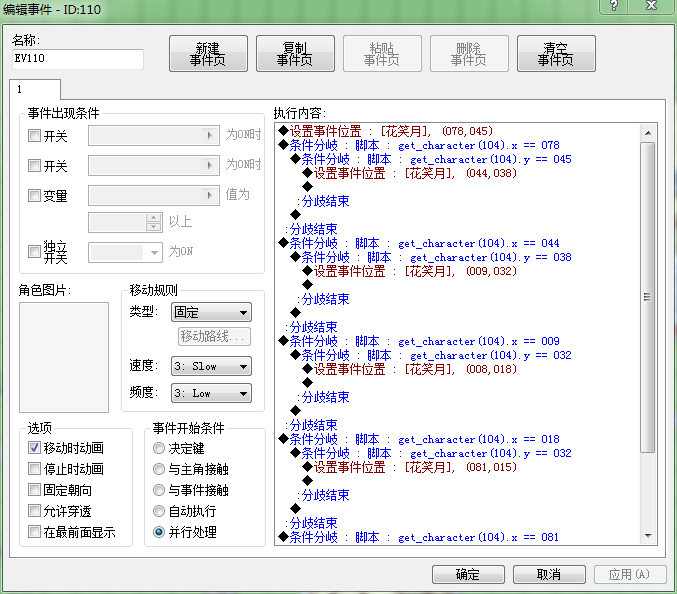Click the 清空事件页 button
Viewport: 677px width, 594px height.
[556, 54]
